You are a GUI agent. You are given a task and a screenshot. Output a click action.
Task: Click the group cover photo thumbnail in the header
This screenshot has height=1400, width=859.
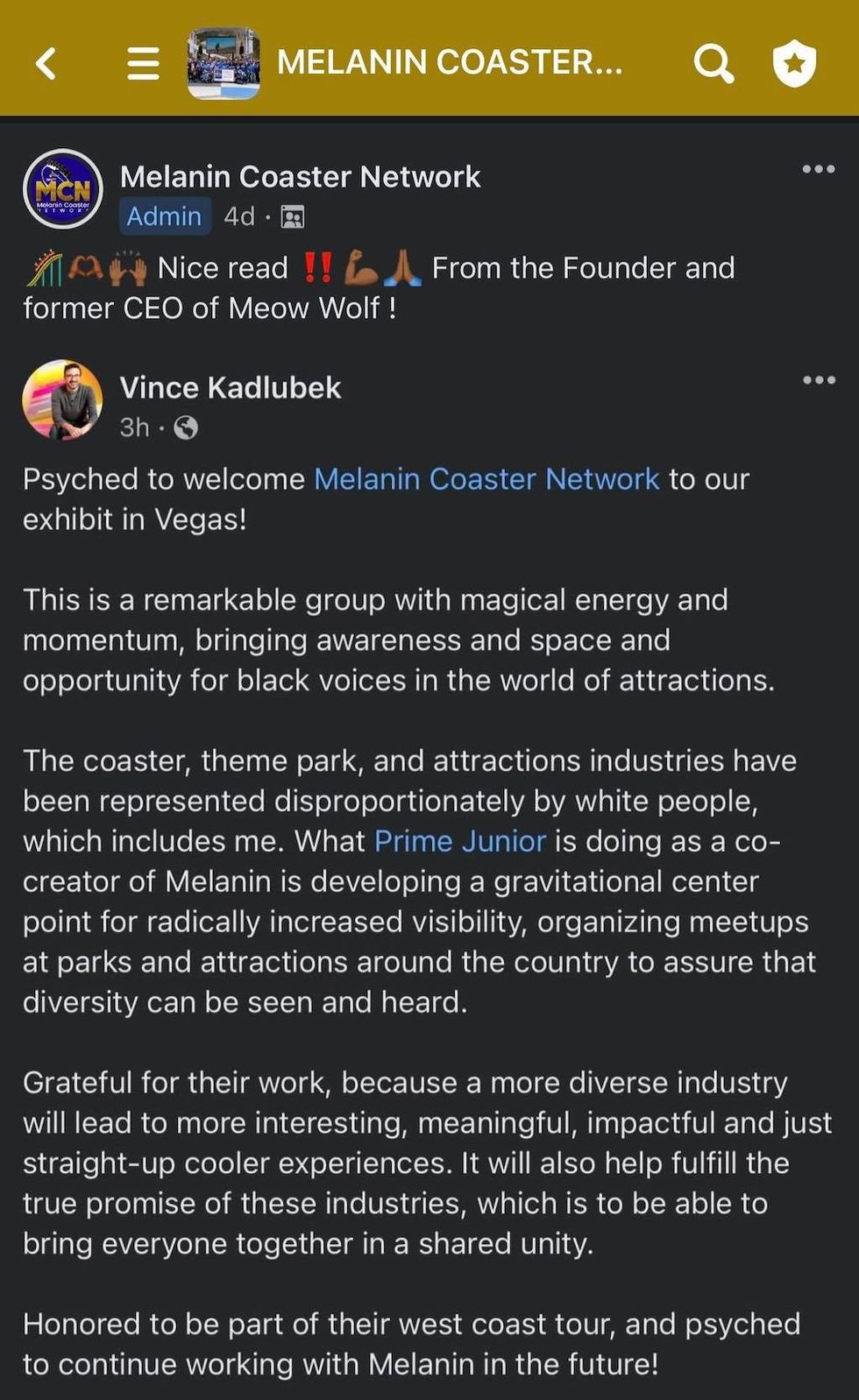(x=224, y=62)
